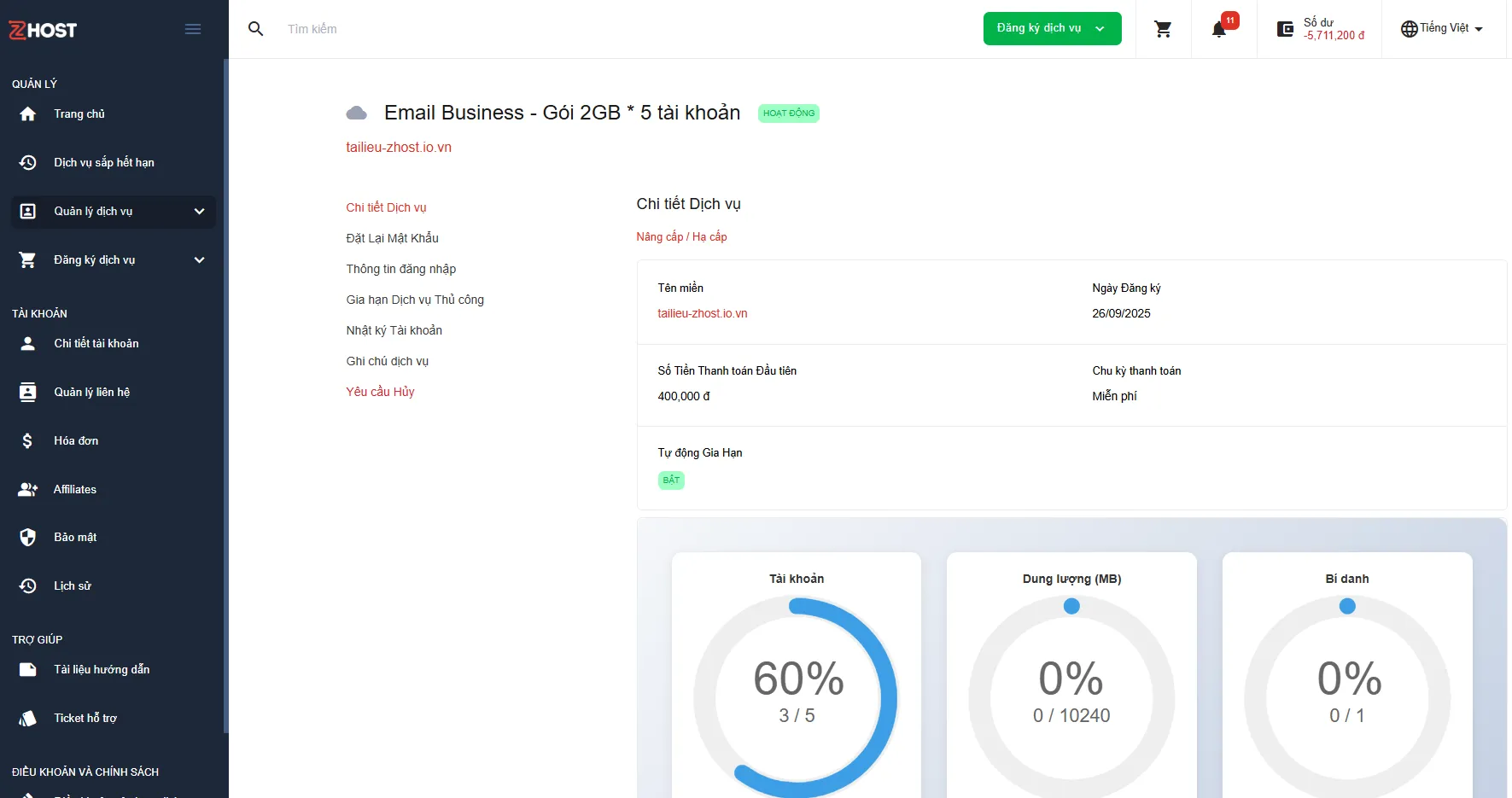The image size is (1512, 798).
Task: Open Ticket hỗ trợ
Action: [x=85, y=719]
